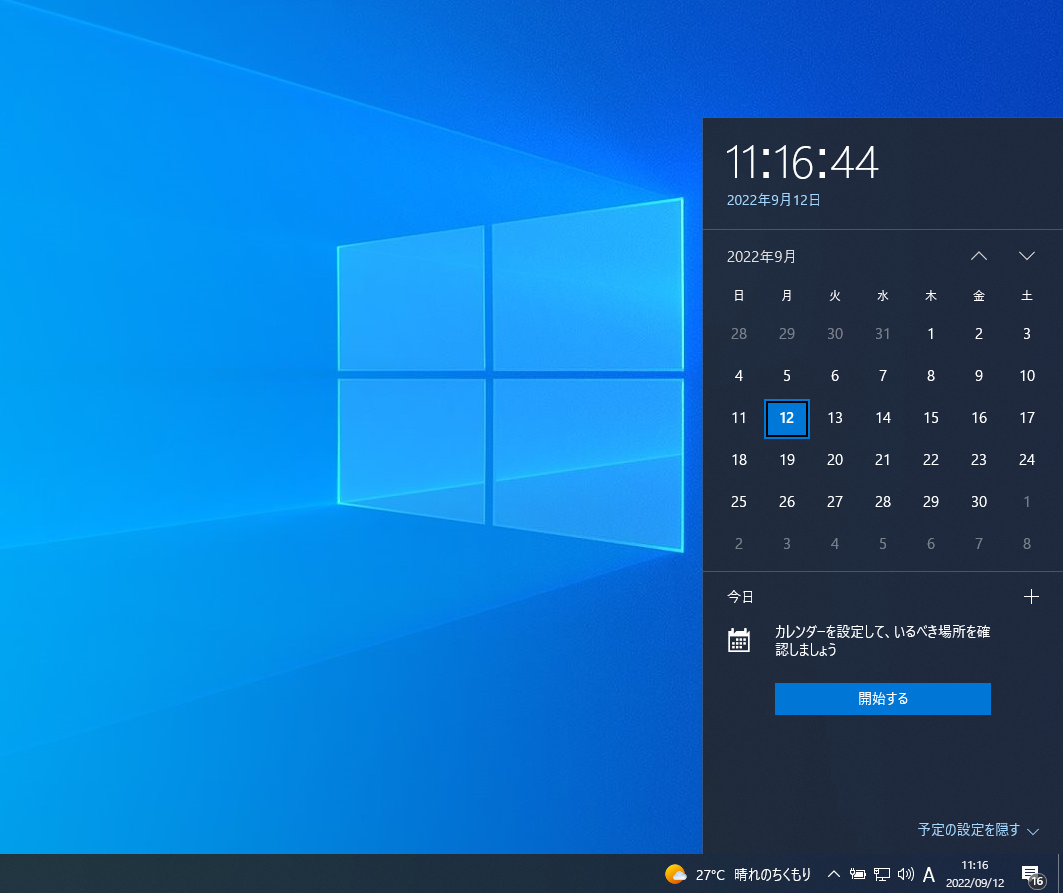Pick September 6 in the calendar
This screenshot has width=1063, height=893.
tap(835, 376)
